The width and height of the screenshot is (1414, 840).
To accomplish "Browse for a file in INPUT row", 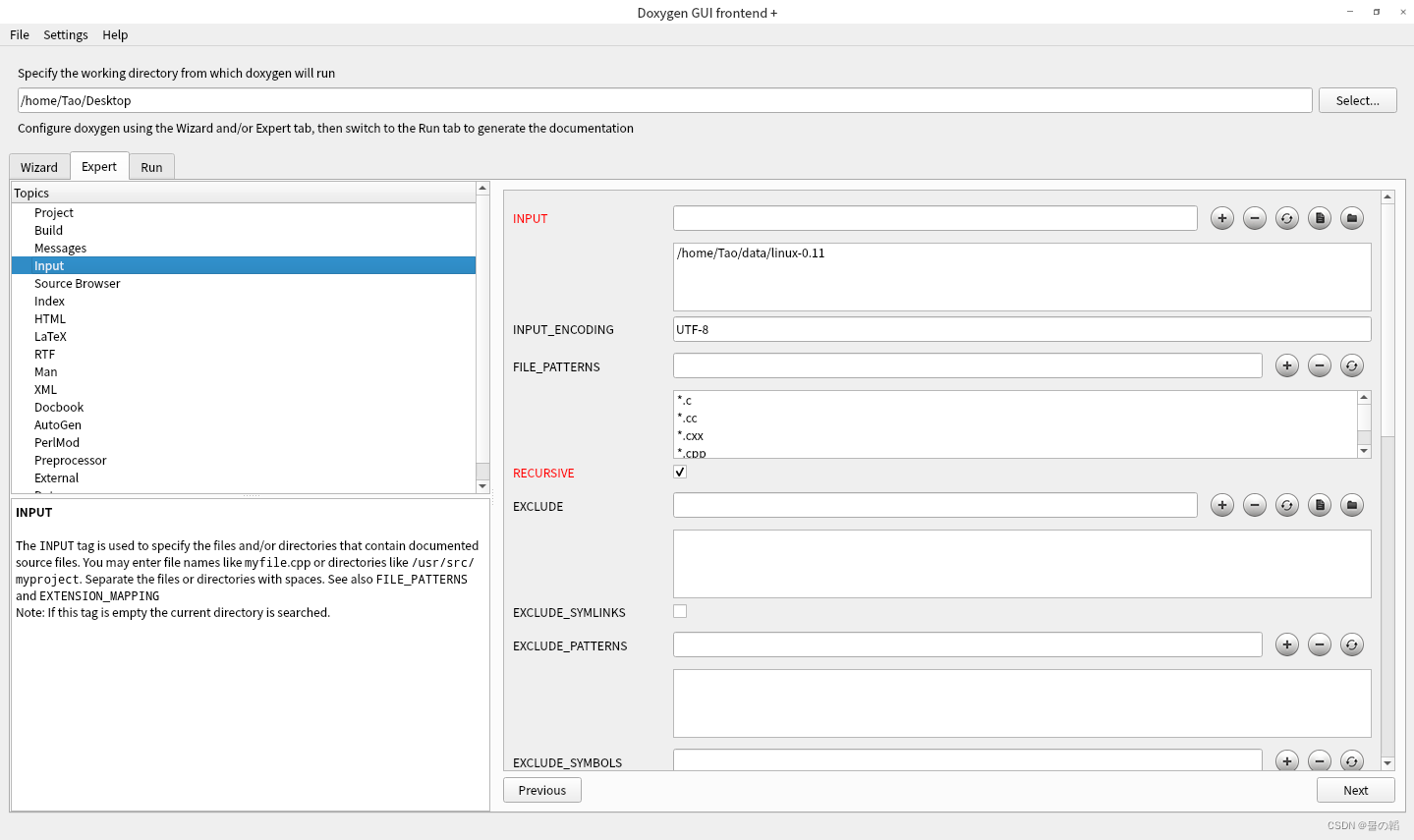I will 1320,218.
